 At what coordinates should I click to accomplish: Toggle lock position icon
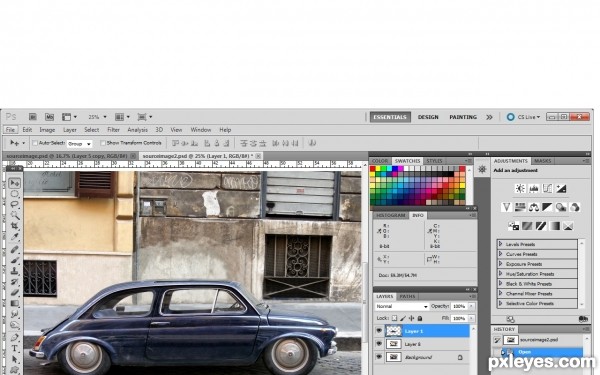(411, 318)
